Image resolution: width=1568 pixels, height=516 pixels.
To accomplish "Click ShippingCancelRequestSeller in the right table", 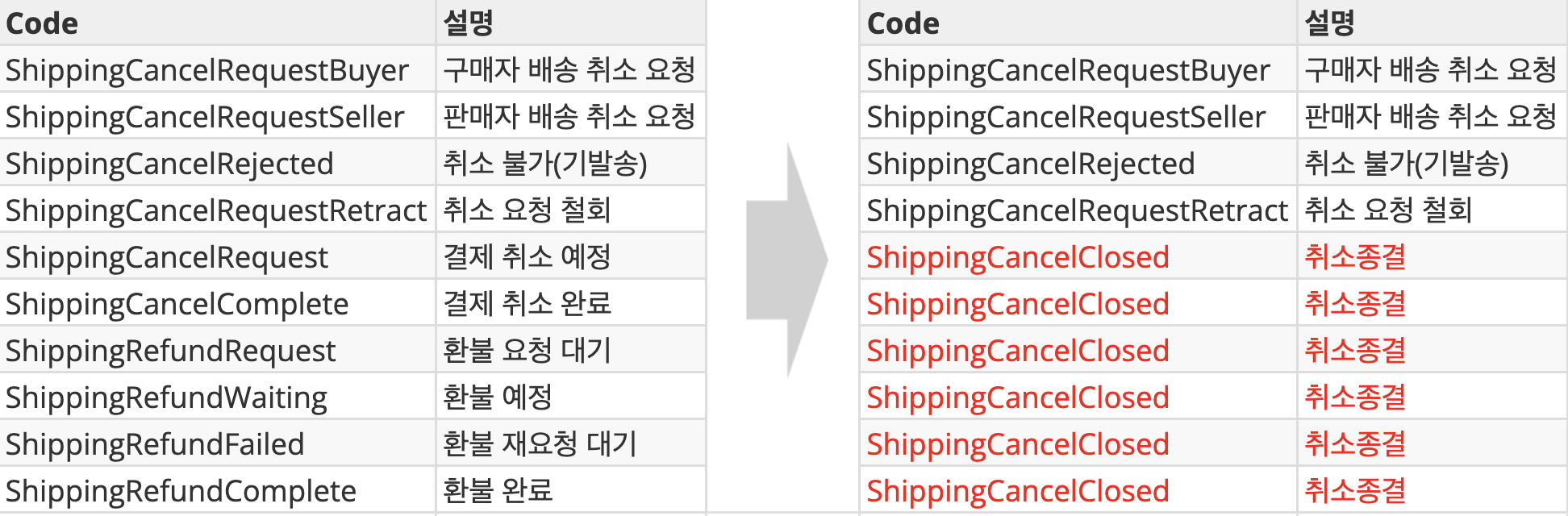I will (1066, 117).
